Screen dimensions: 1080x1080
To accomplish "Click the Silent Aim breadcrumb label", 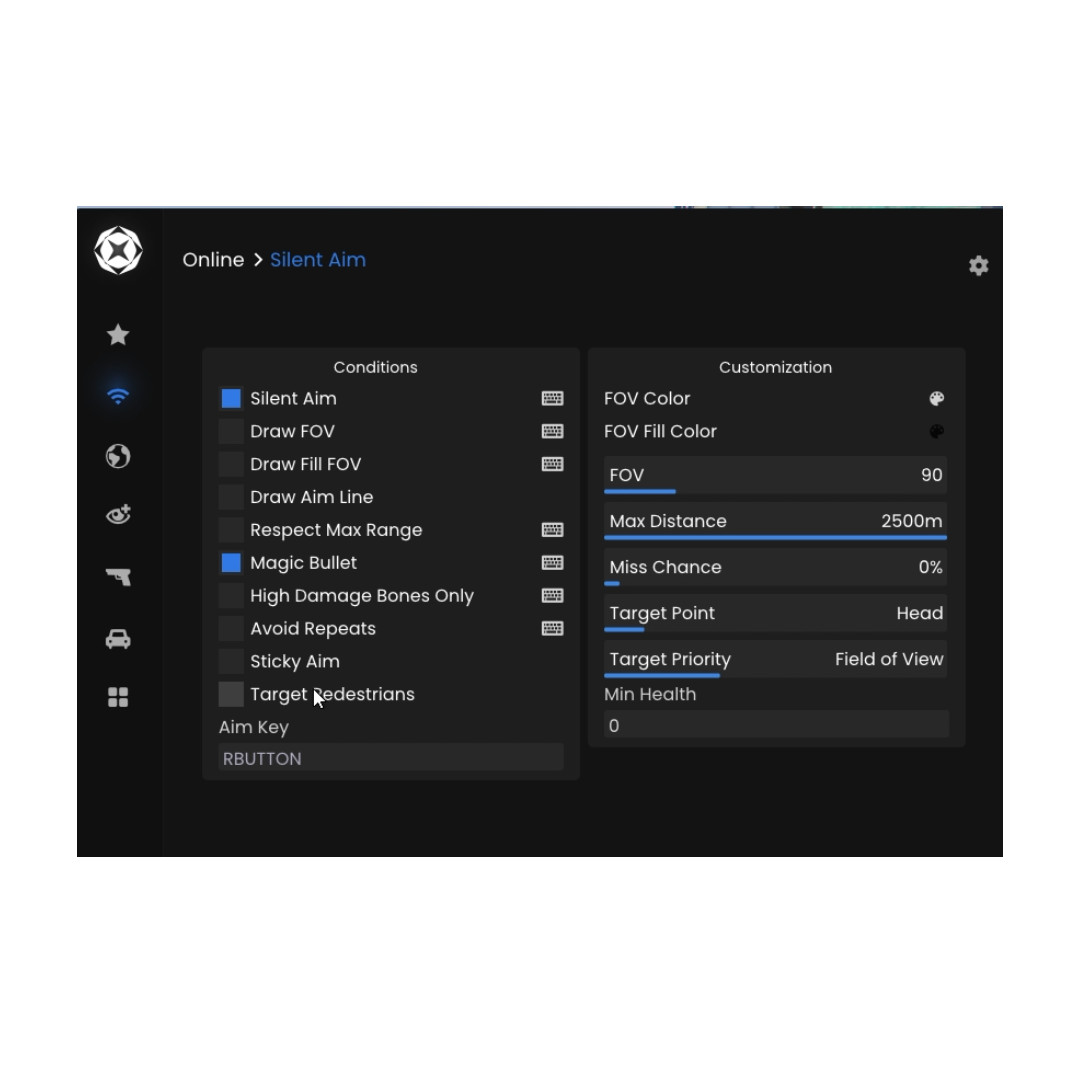I will coord(318,260).
